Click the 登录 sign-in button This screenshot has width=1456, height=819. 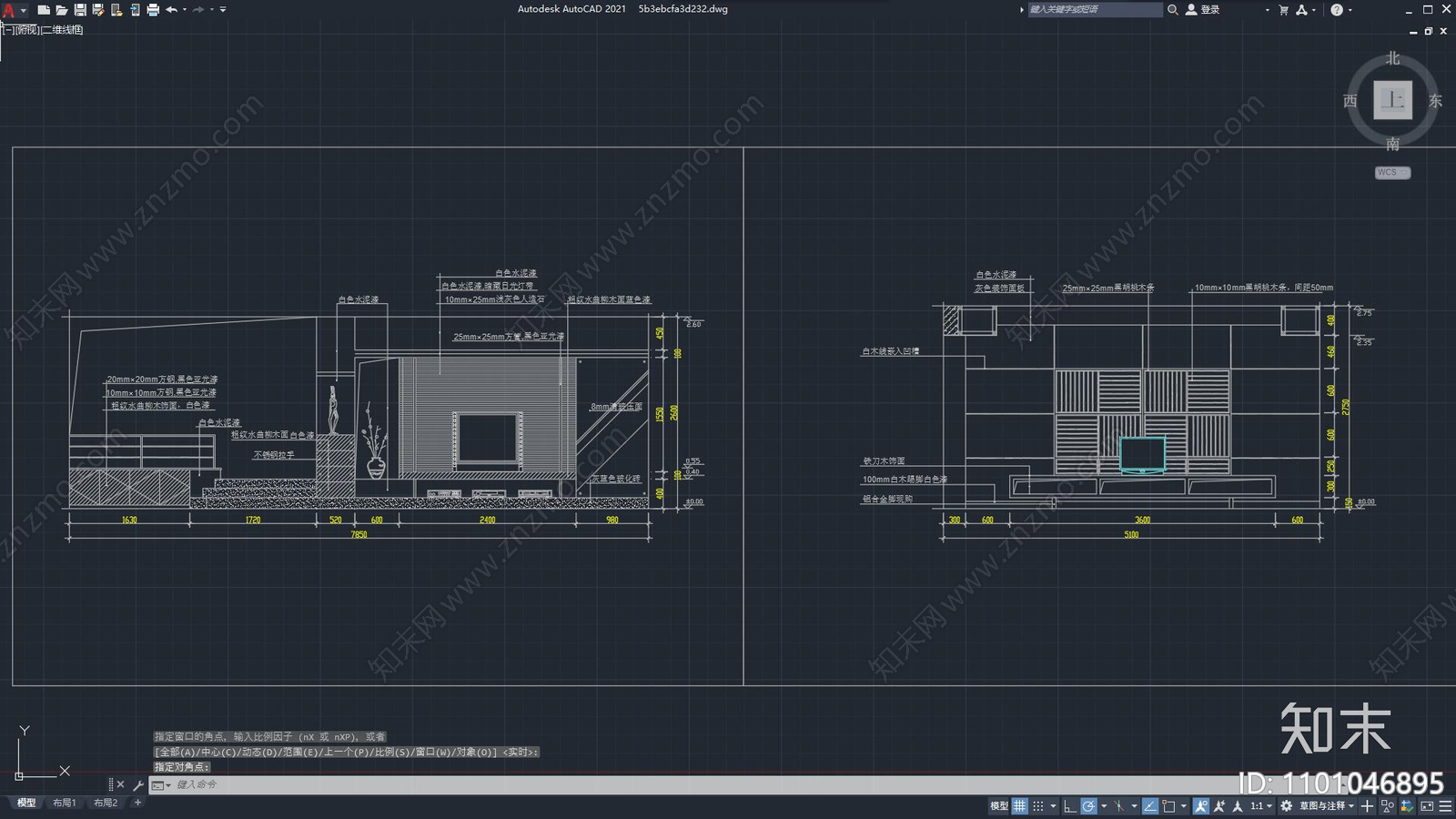1203,9
